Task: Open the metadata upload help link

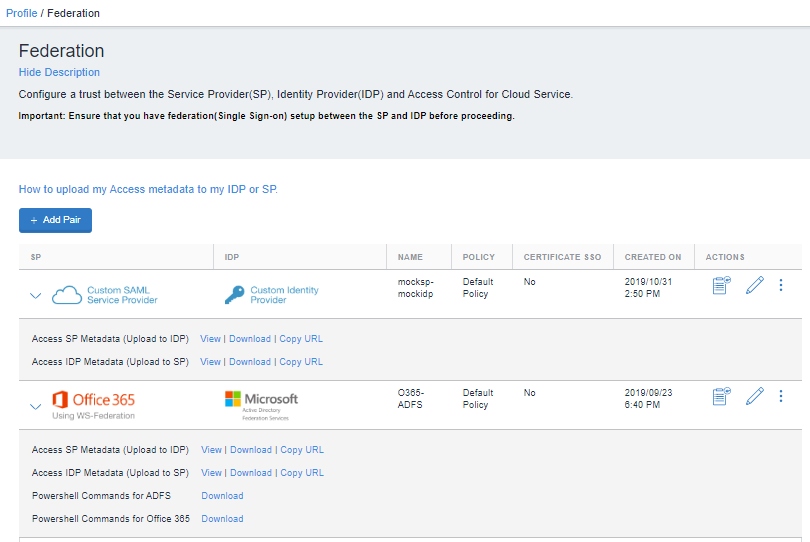Action: tap(148, 189)
